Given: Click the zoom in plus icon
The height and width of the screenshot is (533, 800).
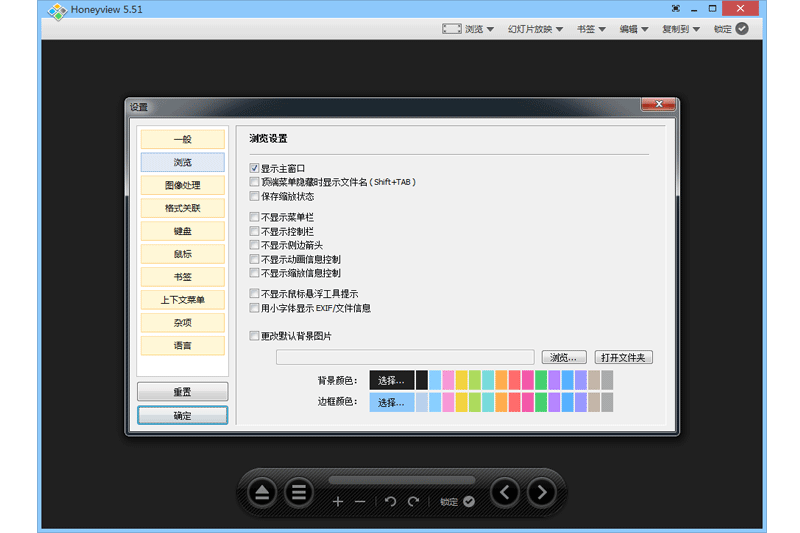Looking at the screenshot, I should (338, 501).
